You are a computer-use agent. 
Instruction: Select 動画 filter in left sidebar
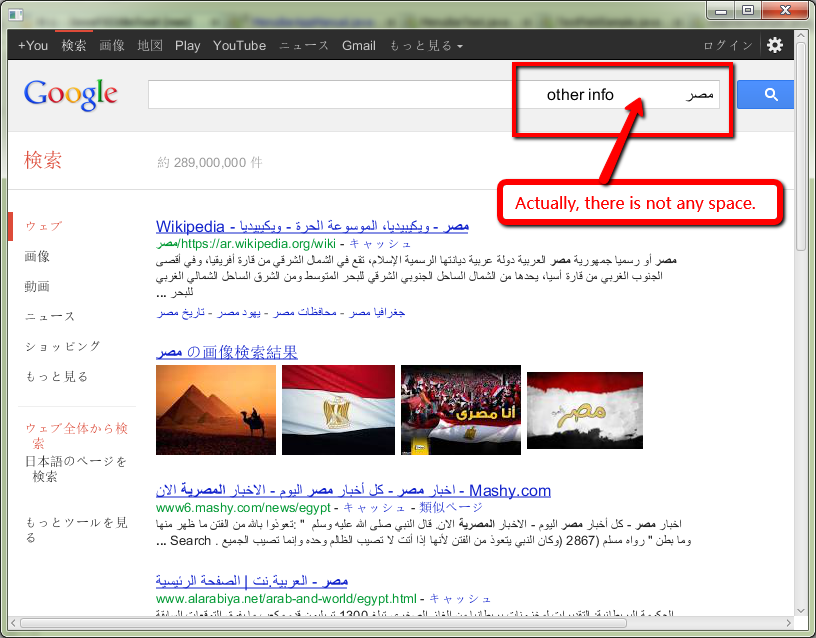[x=37, y=287]
